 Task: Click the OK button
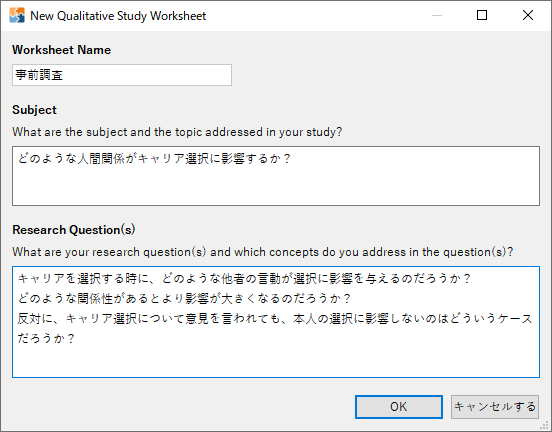399,407
